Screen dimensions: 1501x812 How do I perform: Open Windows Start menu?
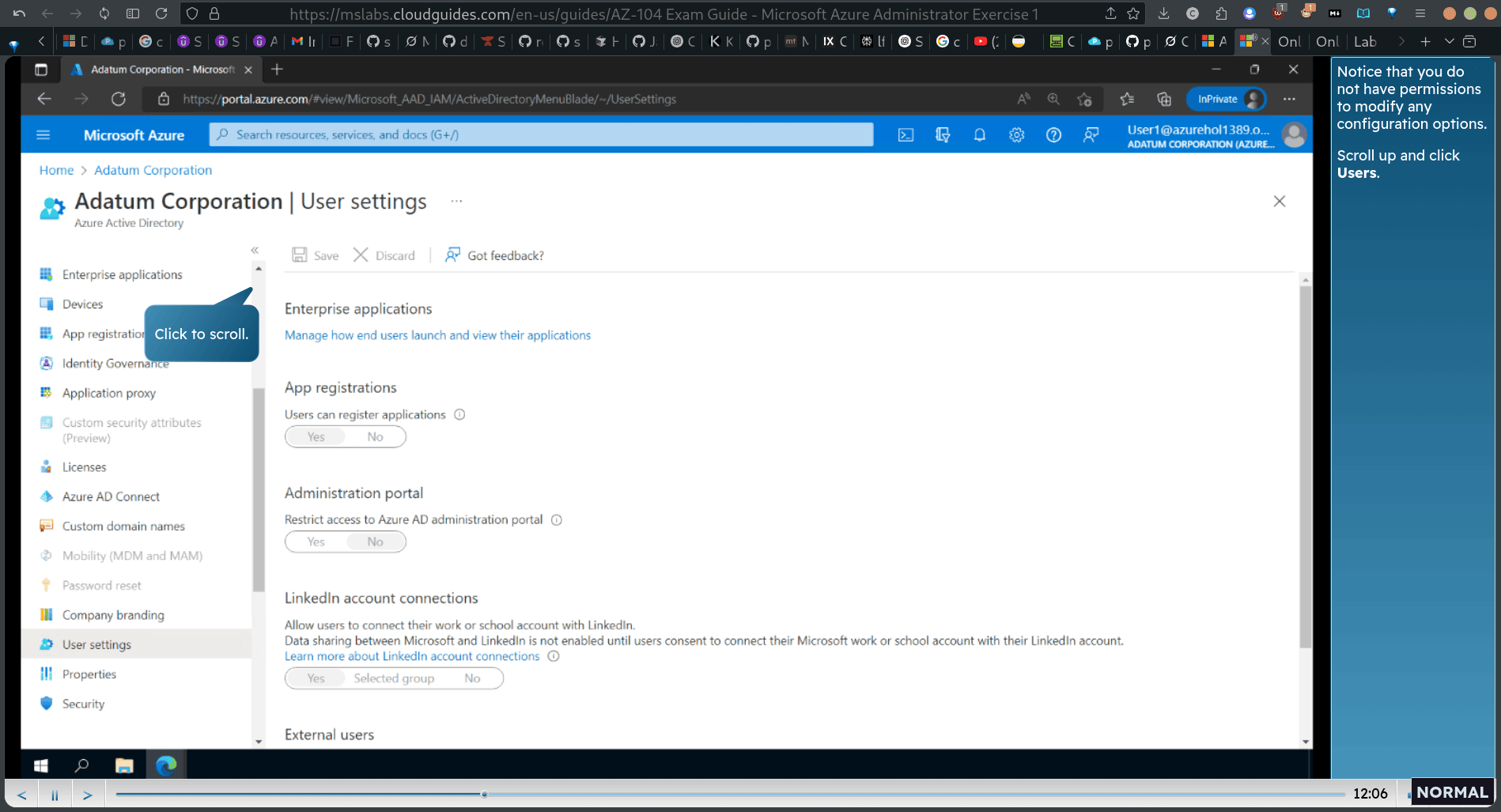(41, 765)
